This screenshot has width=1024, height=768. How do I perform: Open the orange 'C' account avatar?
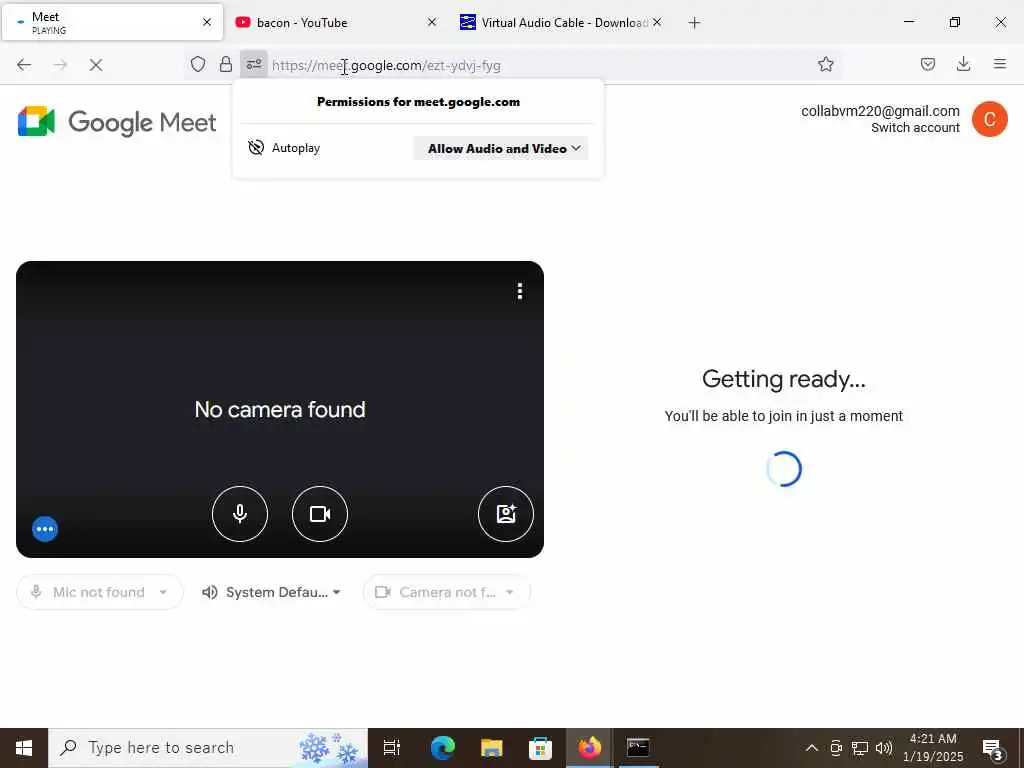click(989, 119)
